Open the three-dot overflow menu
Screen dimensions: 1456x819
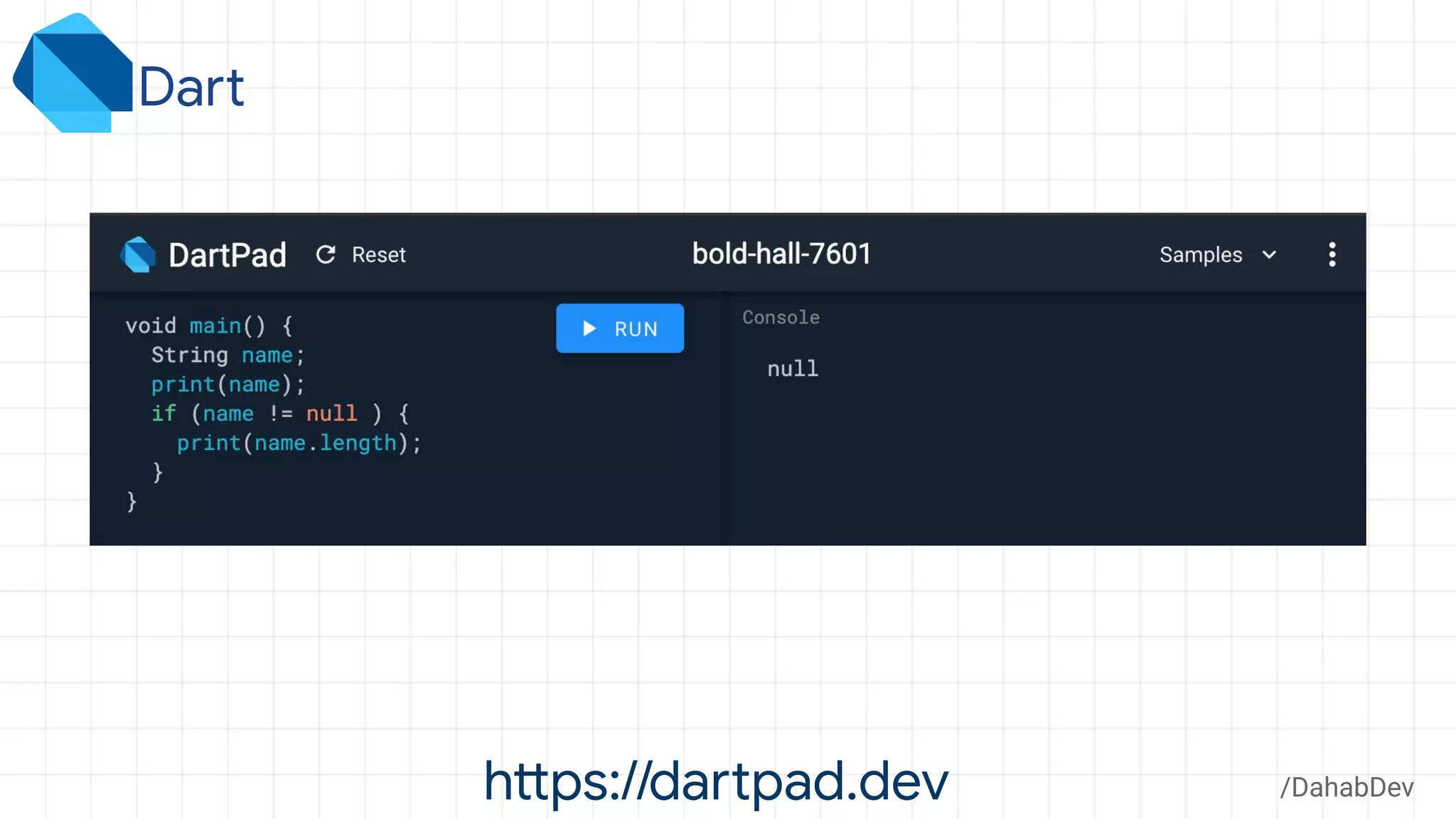coord(1332,255)
